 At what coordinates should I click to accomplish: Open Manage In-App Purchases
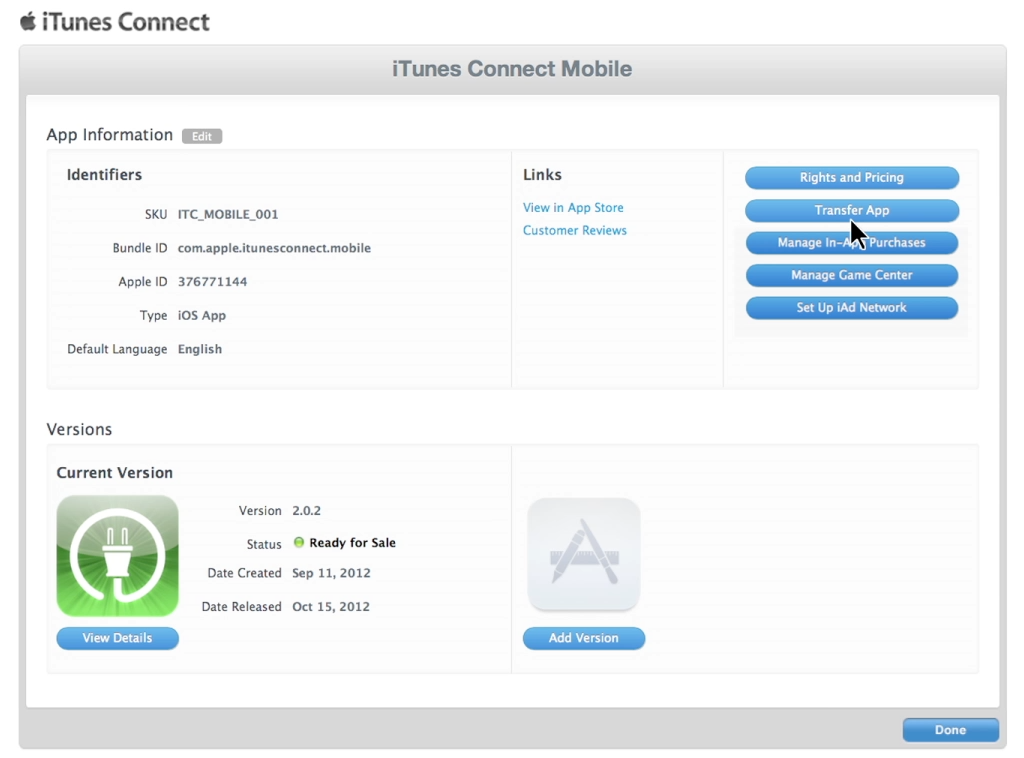click(x=852, y=243)
